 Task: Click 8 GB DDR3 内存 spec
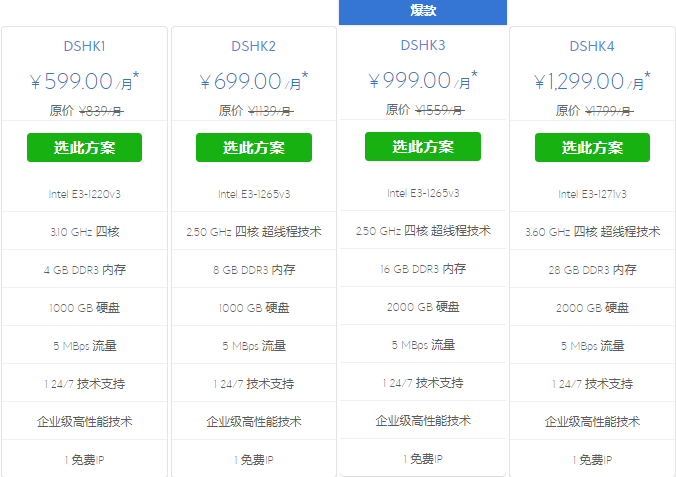254,270
